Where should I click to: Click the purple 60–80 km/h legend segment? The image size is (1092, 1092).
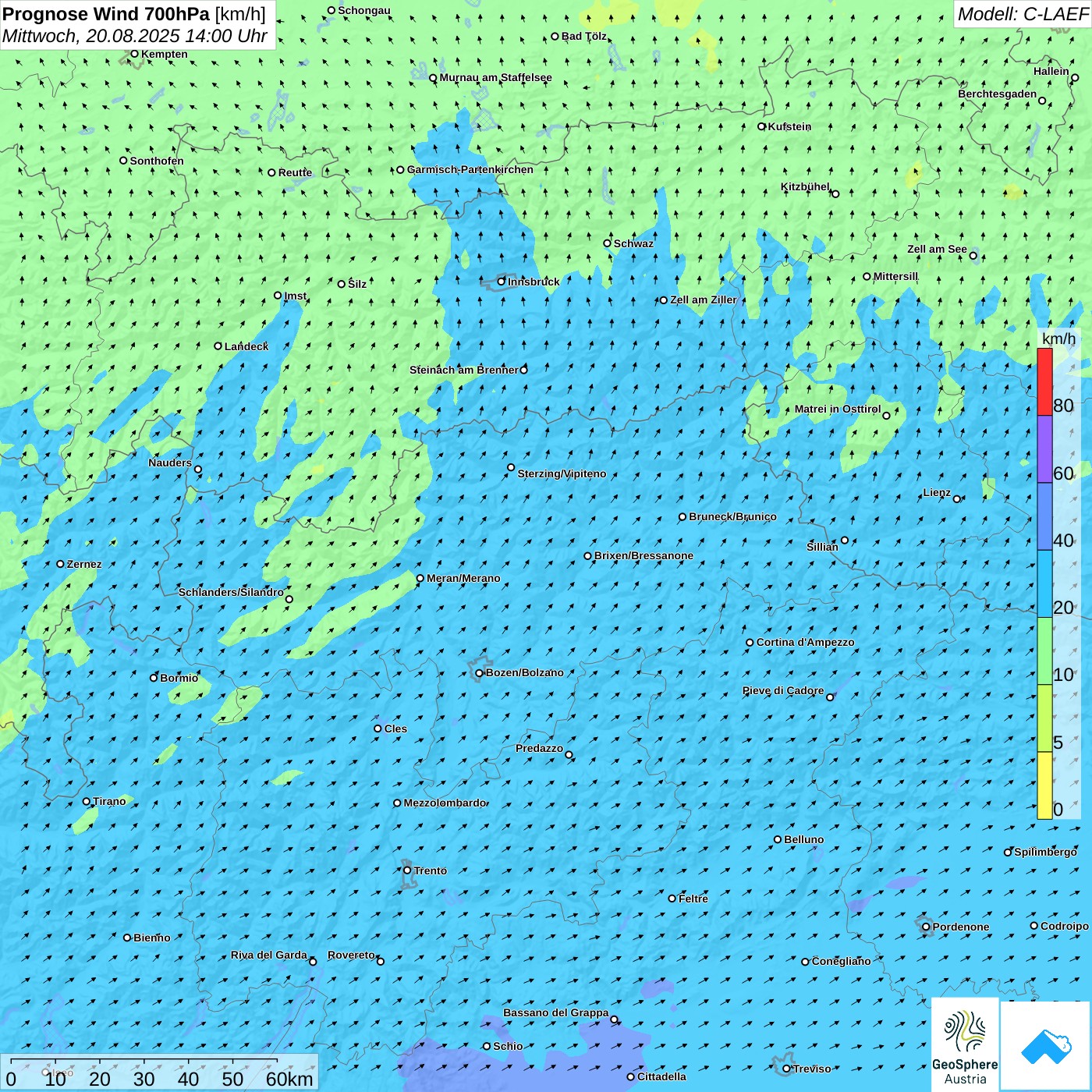(x=1044, y=449)
